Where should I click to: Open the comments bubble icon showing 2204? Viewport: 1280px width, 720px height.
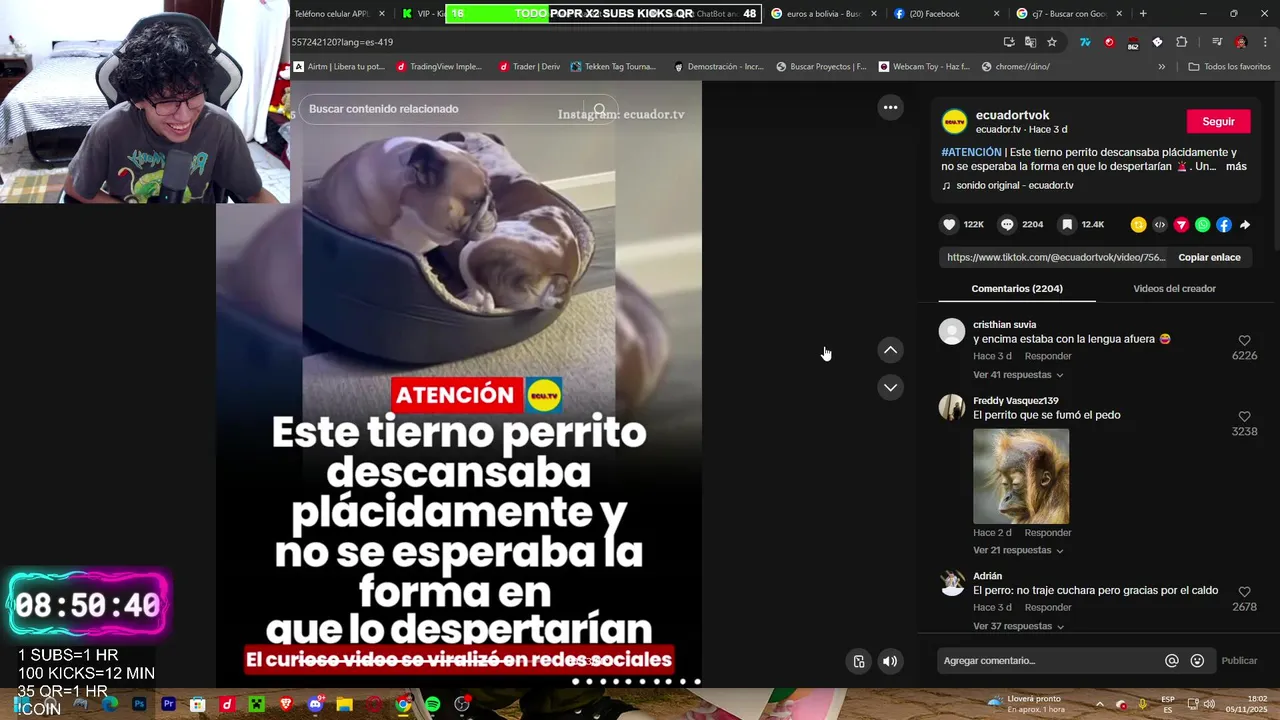point(1008,225)
